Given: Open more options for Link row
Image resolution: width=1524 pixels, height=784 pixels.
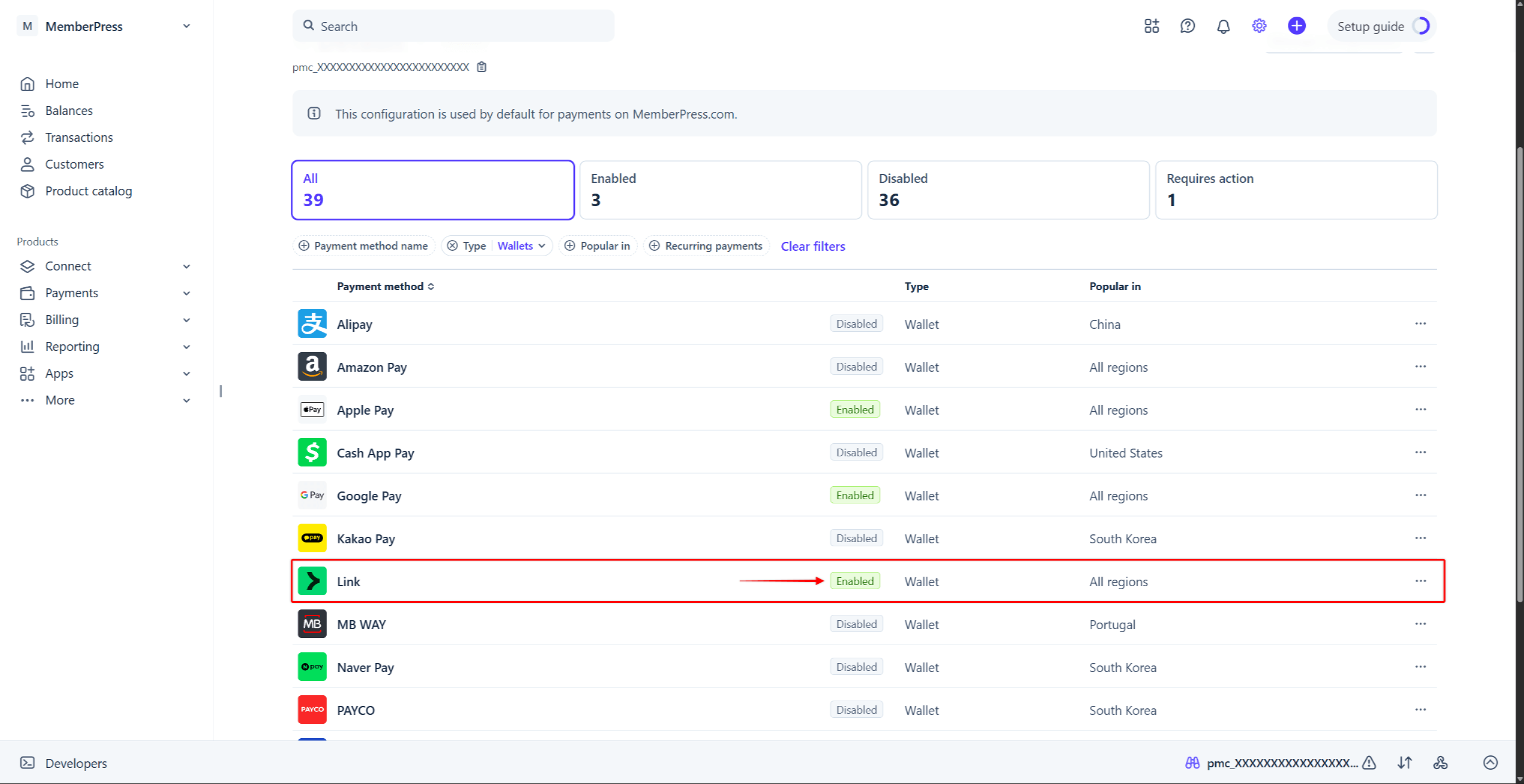Looking at the screenshot, I should [x=1420, y=581].
